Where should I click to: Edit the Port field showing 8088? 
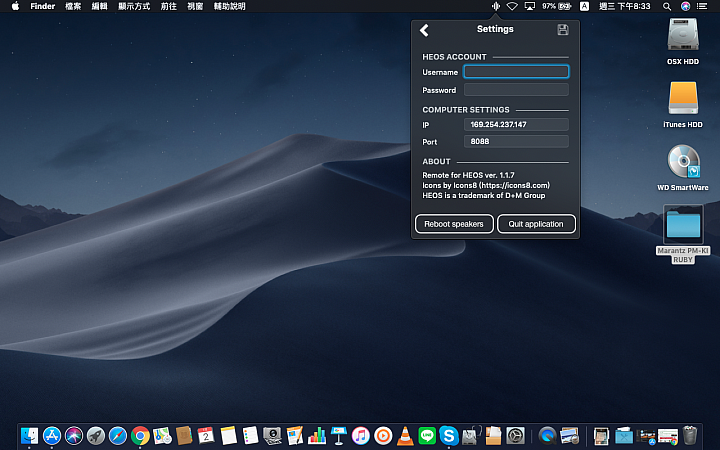[516, 141]
